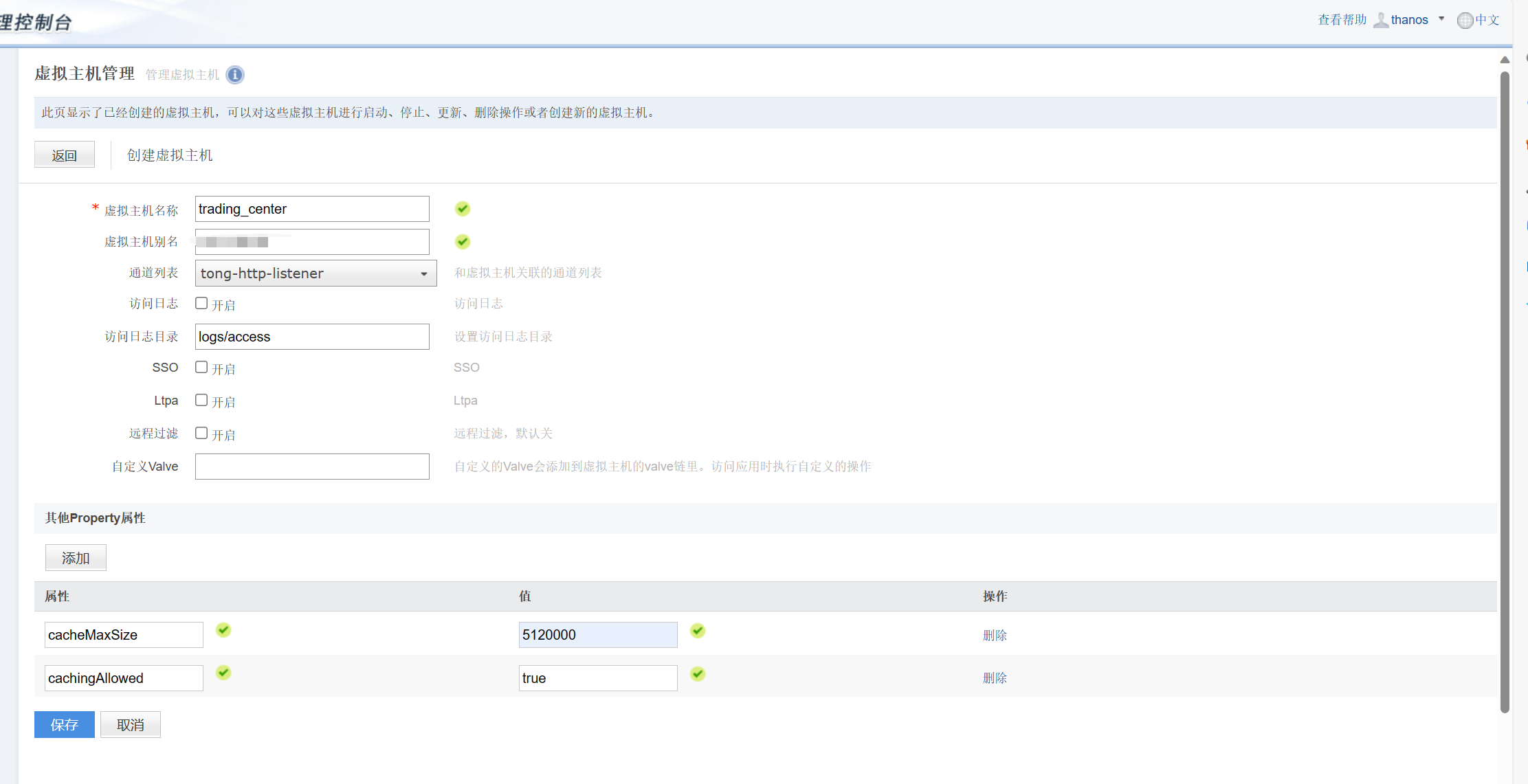Open the tong-http-listener channel dropdown
1528x784 pixels.
[x=315, y=273]
